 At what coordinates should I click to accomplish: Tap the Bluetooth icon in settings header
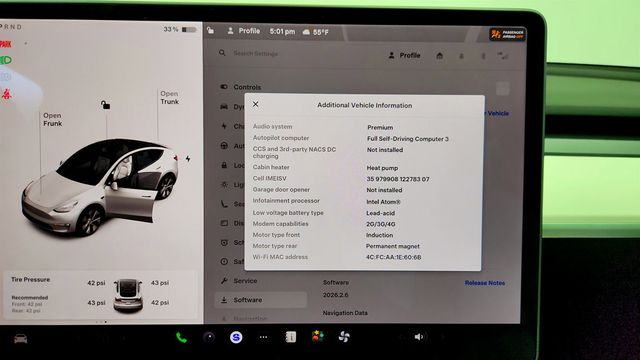(x=483, y=56)
